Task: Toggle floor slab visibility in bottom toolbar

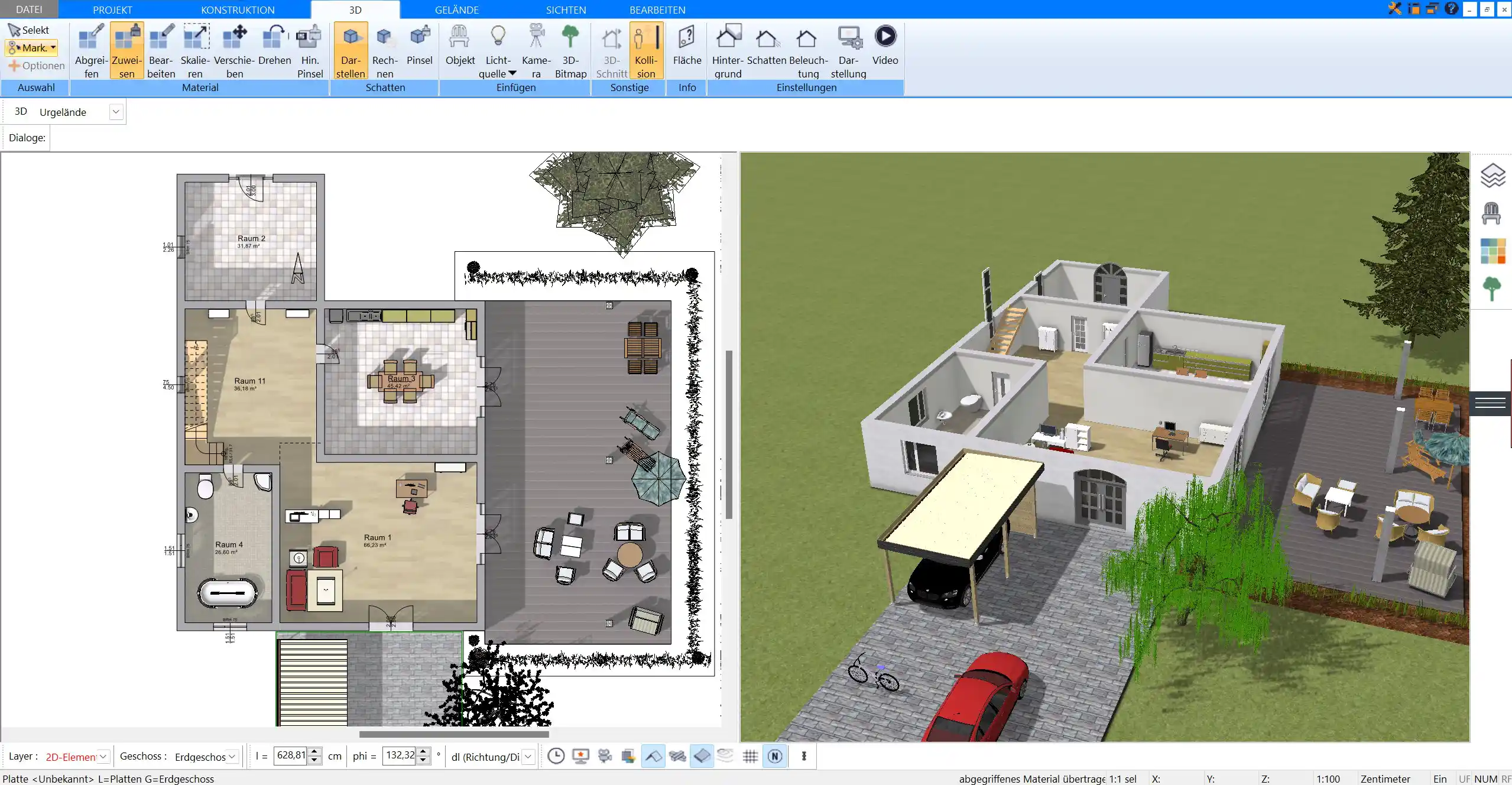Action: [702, 756]
